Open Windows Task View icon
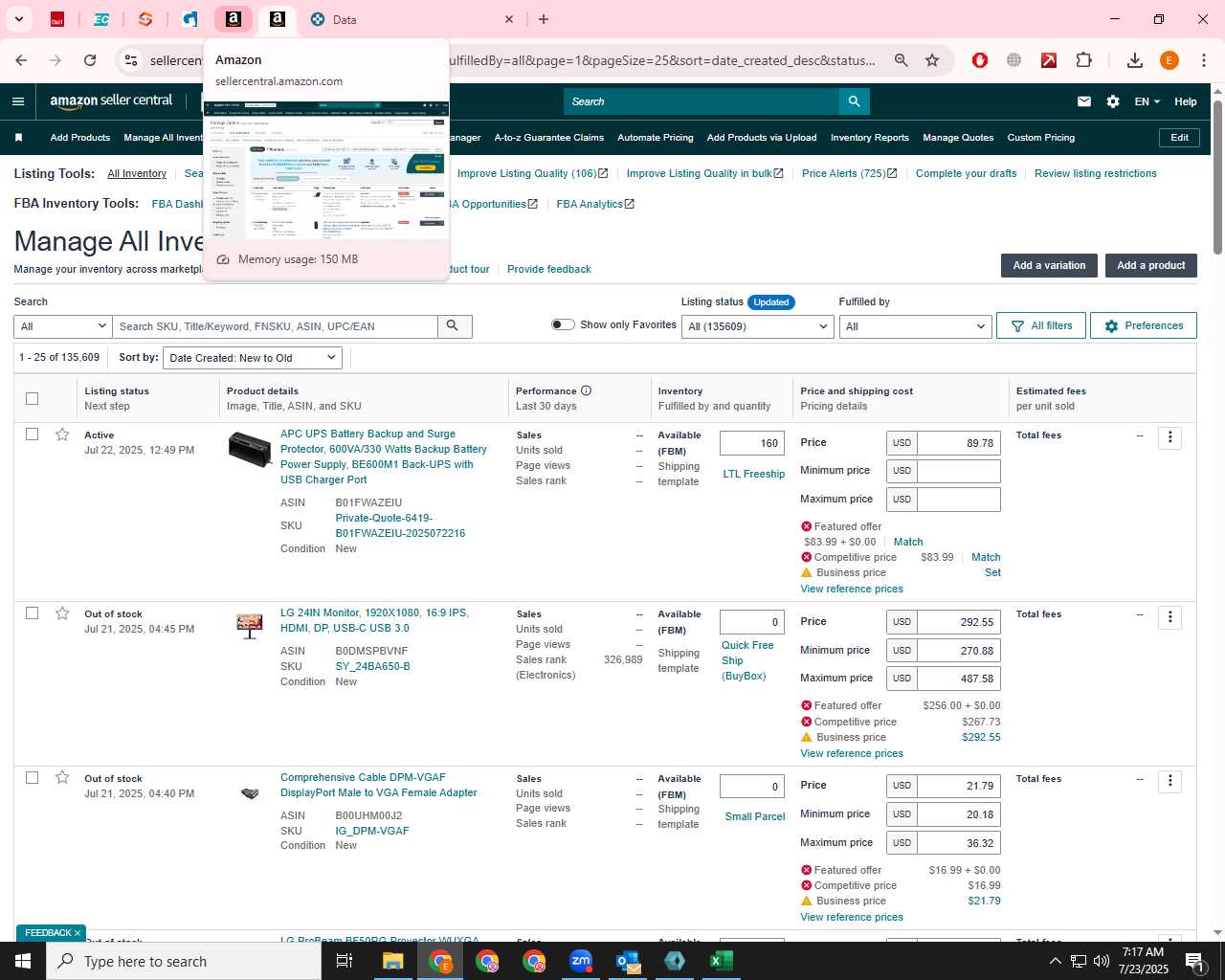 click(345, 961)
